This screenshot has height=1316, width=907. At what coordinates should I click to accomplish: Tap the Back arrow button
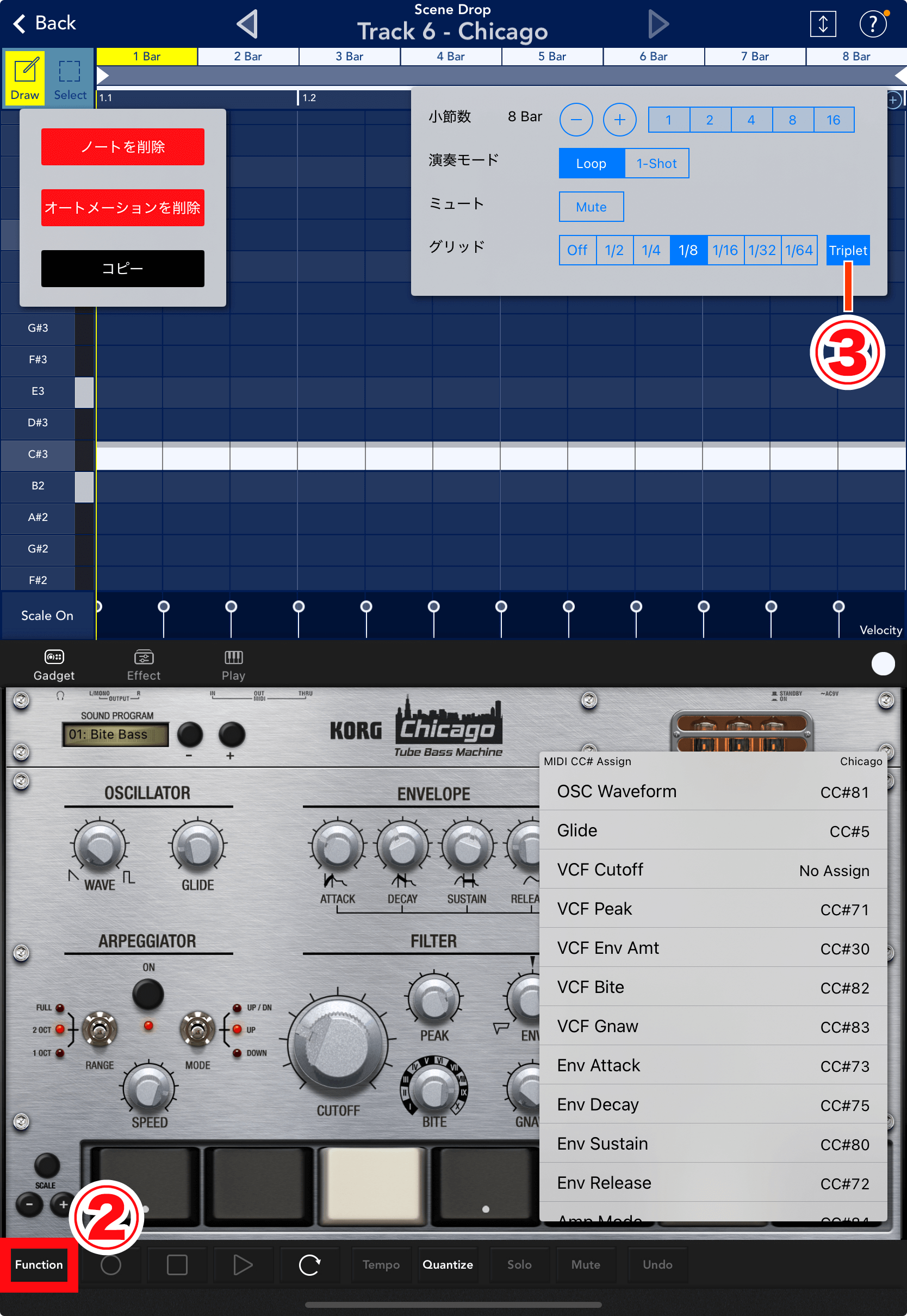(44, 23)
